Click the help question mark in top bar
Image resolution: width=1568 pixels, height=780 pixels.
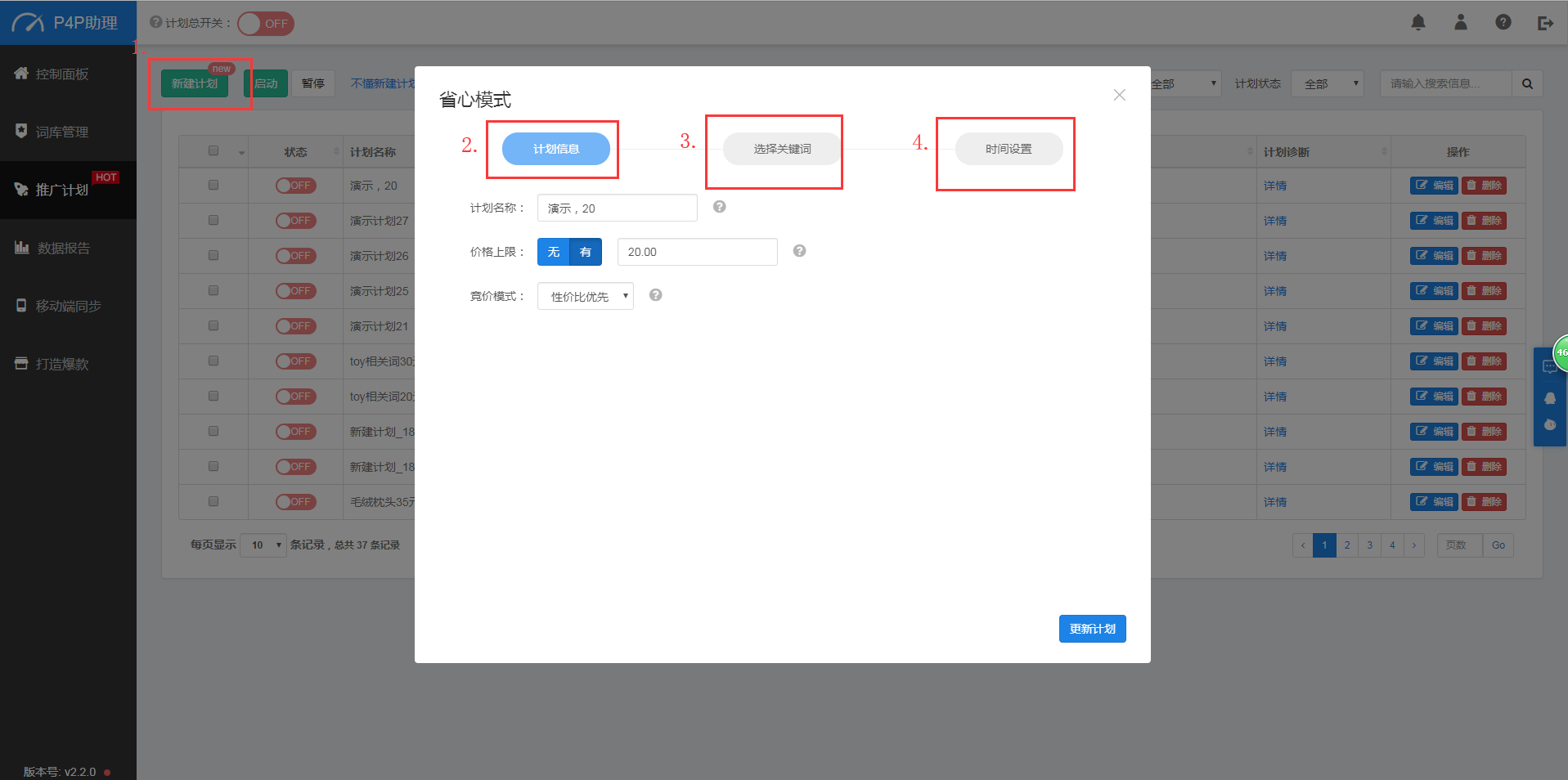point(1503,23)
